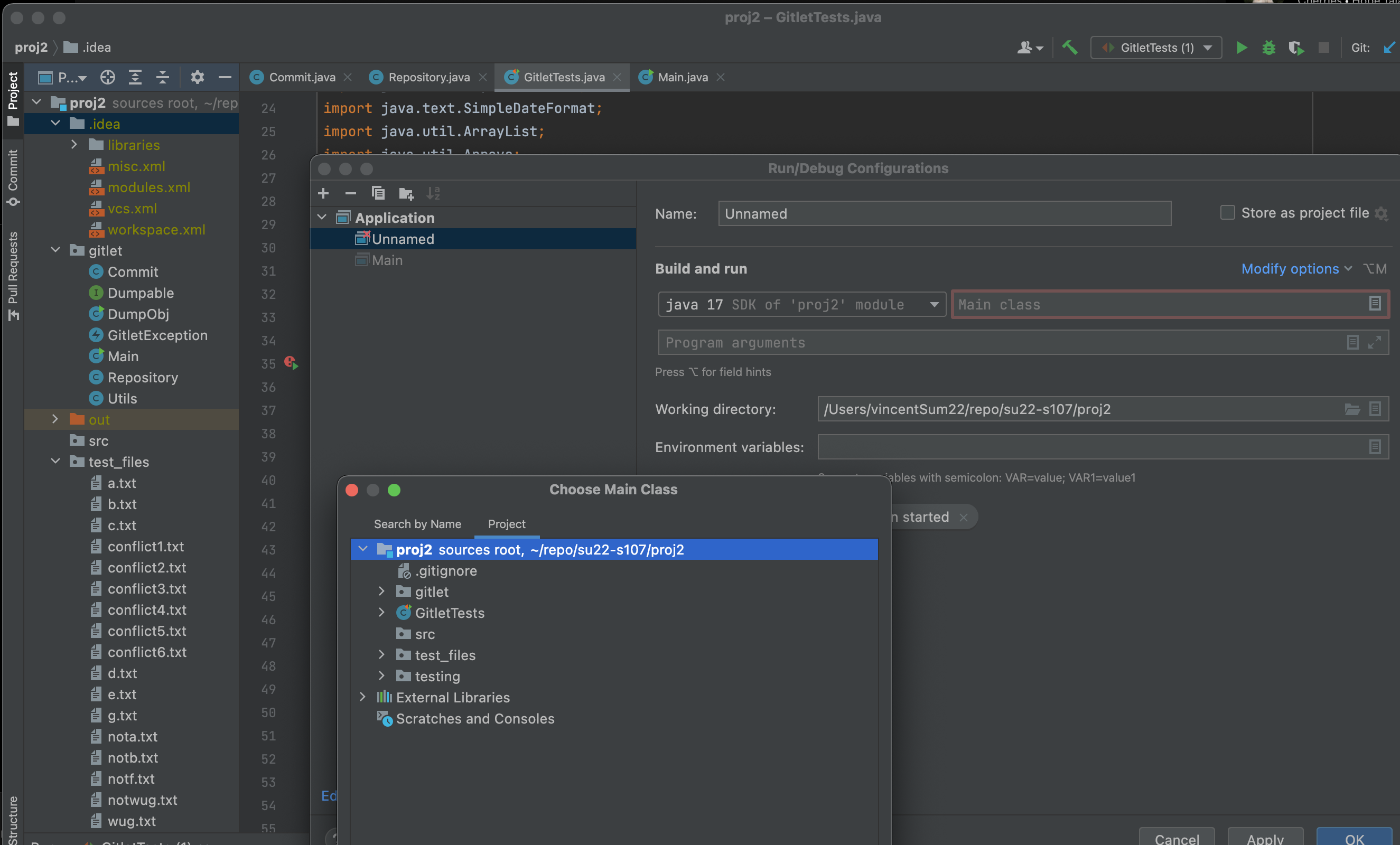Screen dimensions: 1400x845
Task: Click the Copy Configuration icon
Action: [x=378, y=194]
